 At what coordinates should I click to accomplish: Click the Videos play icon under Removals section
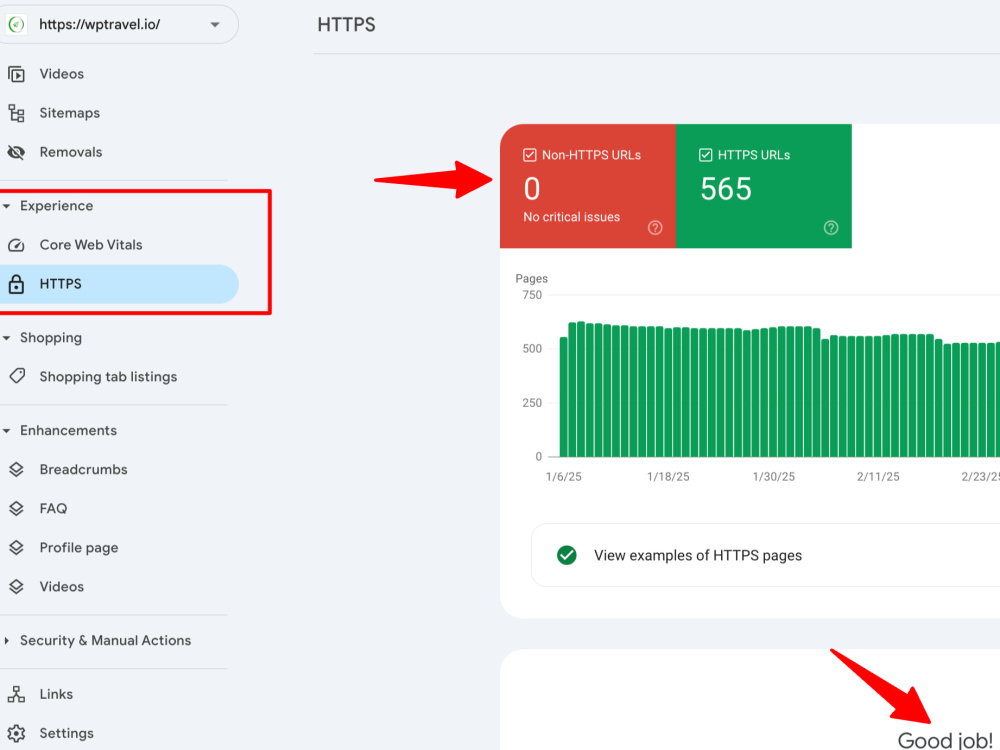point(16,74)
